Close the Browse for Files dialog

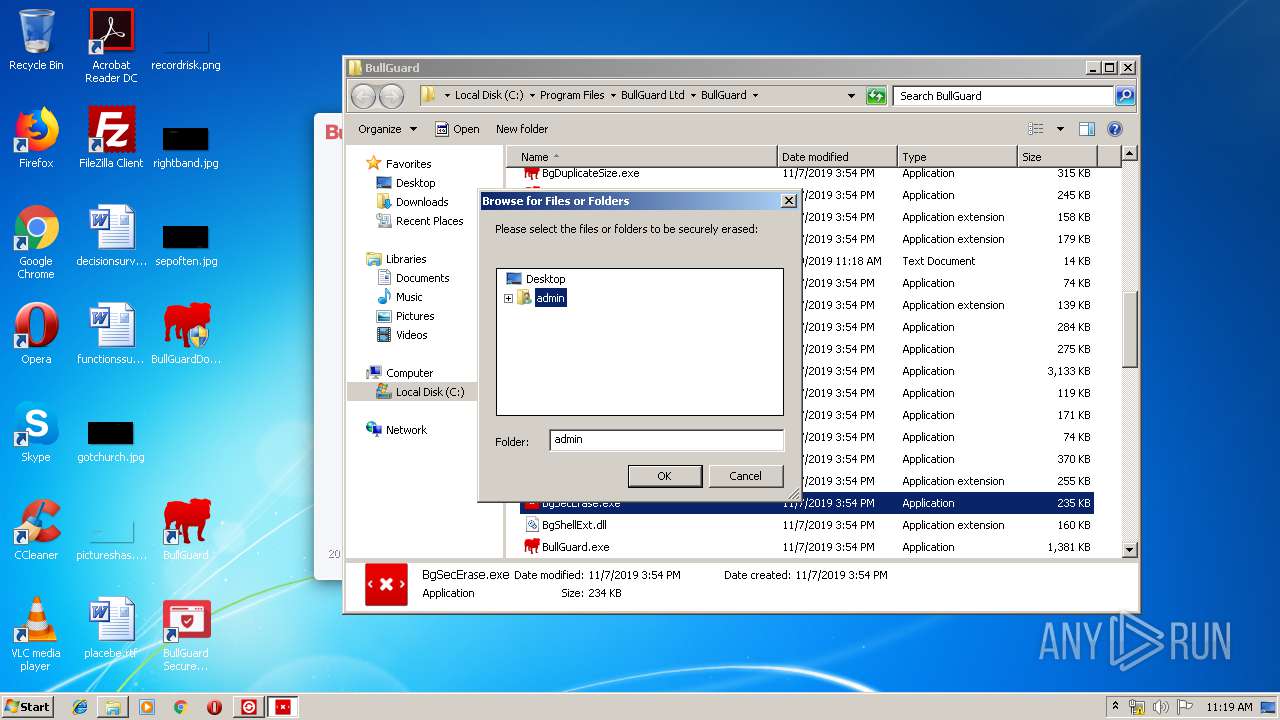click(788, 201)
